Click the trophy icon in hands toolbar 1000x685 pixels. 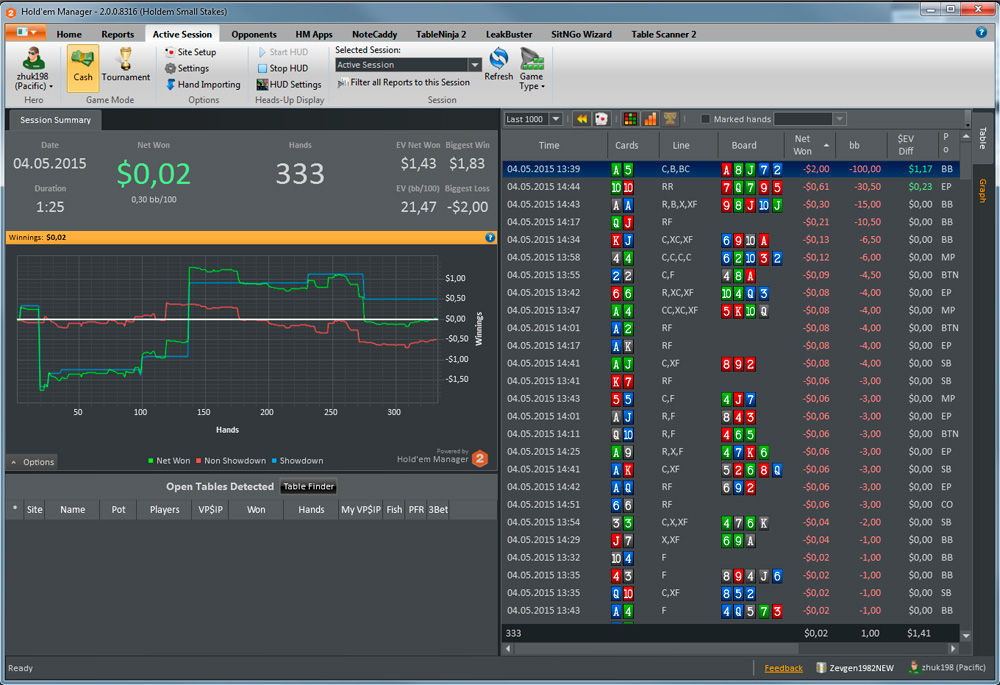pos(670,119)
